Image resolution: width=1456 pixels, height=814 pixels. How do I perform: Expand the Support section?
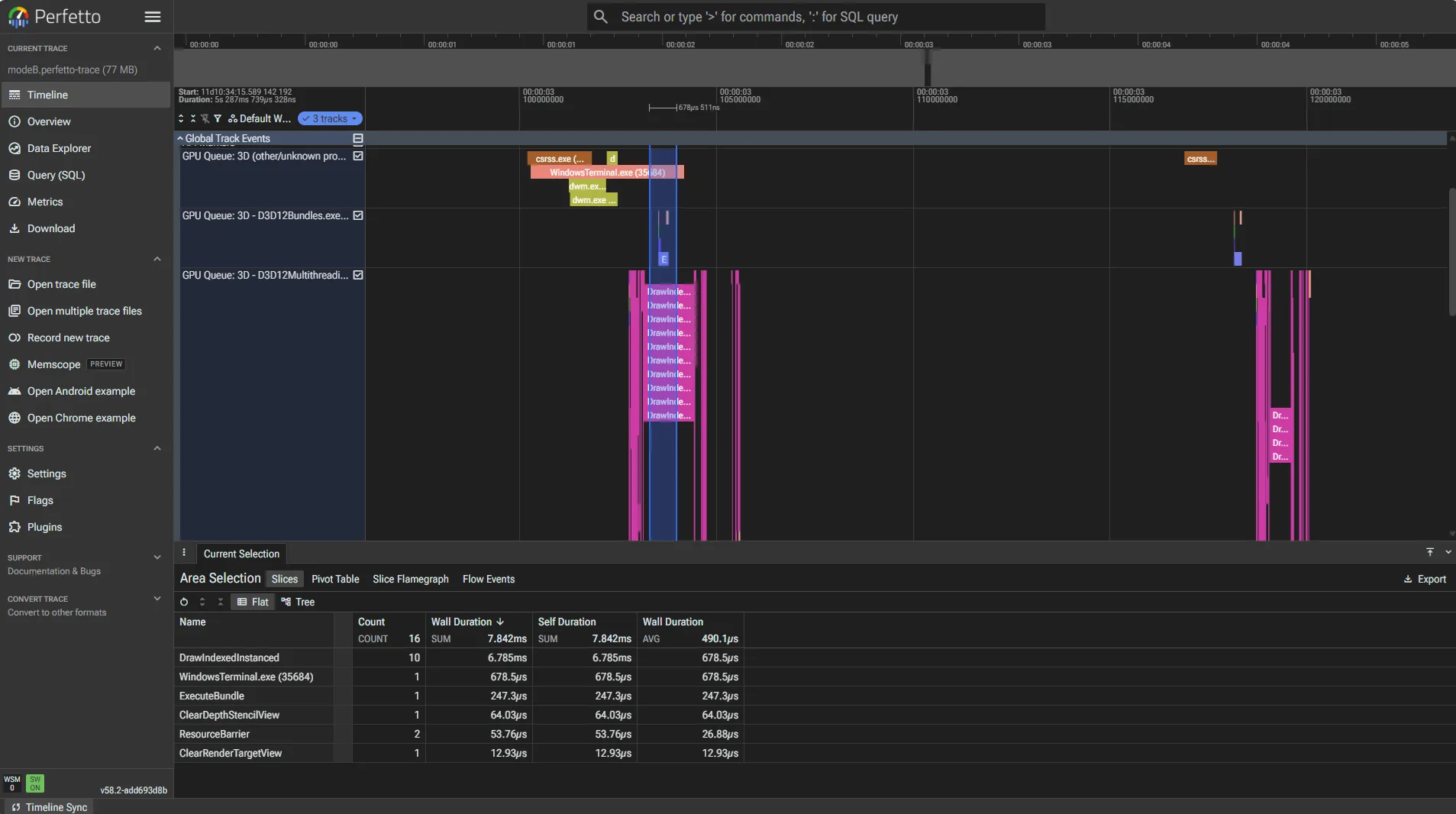157,557
